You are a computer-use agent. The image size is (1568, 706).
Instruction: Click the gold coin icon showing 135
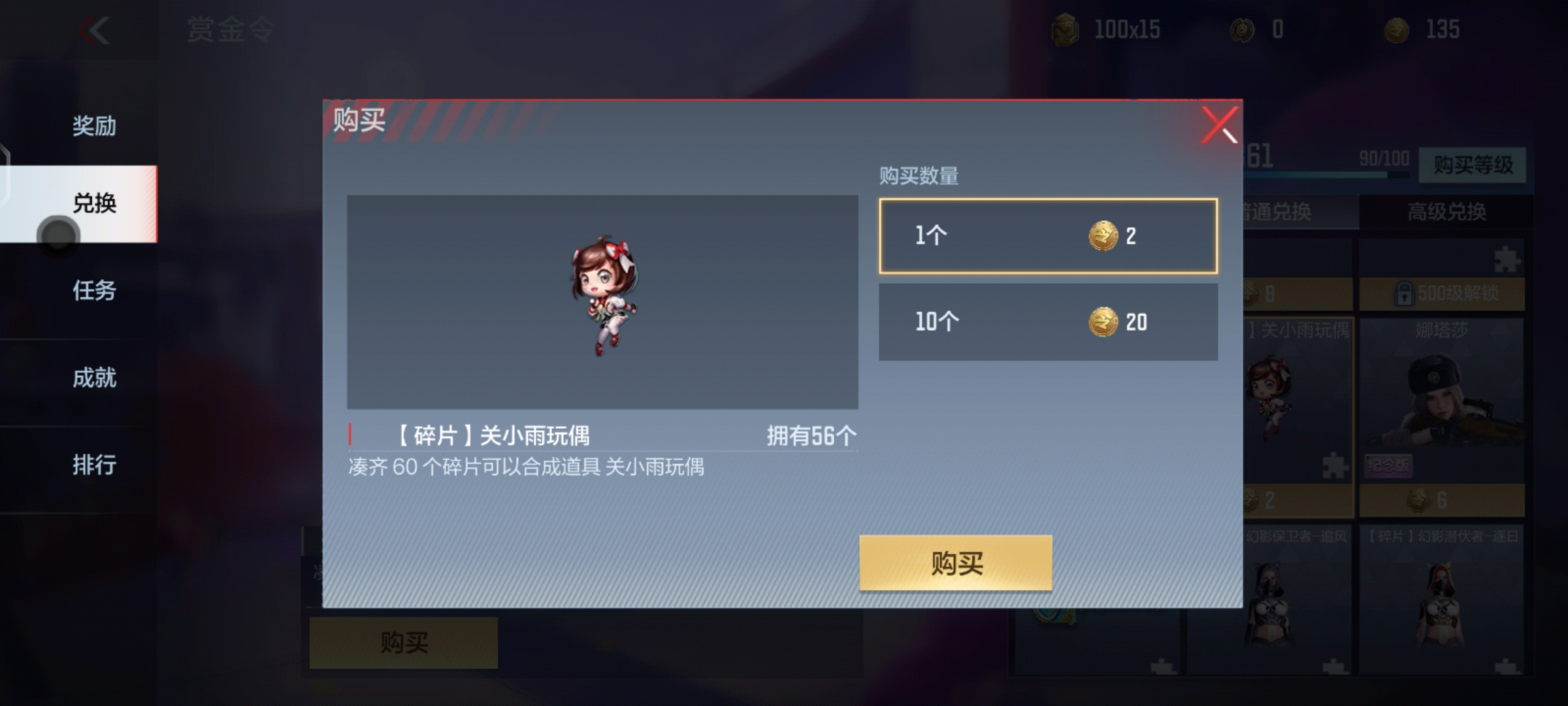tap(1397, 30)
